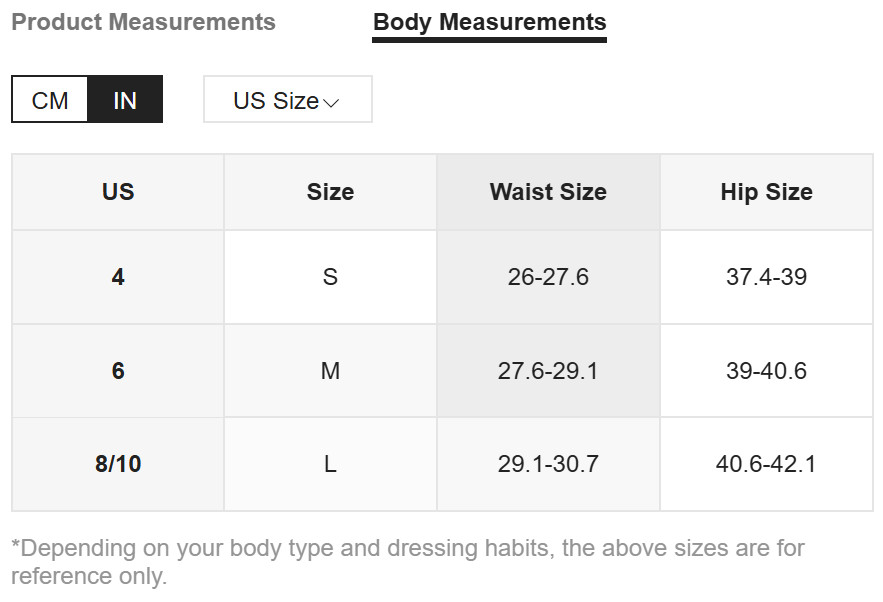Select the size L cell
The width and height of the screenshot is (883, 602).
[x=330, y=464]
